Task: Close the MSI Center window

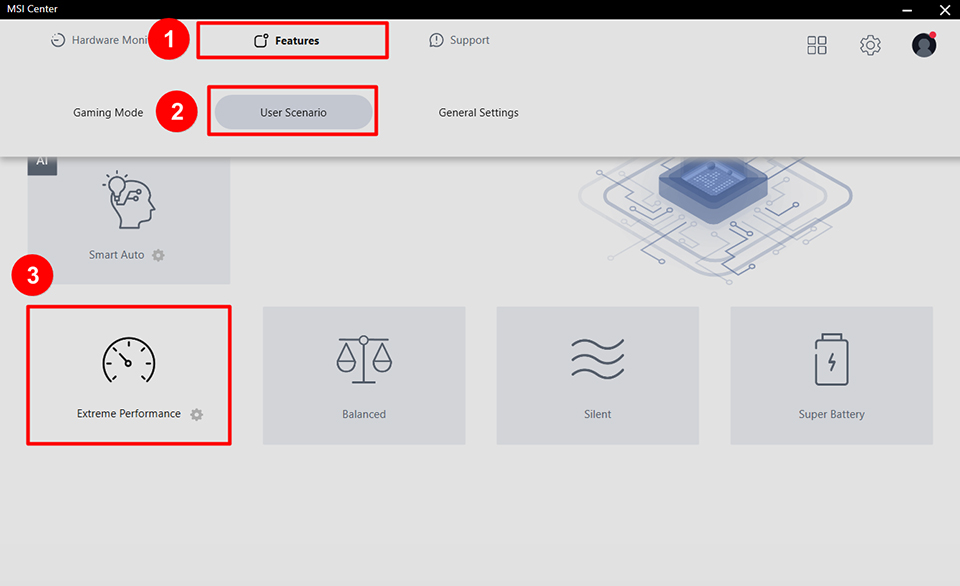Action: pyautogui.click(x=945, y=10)
